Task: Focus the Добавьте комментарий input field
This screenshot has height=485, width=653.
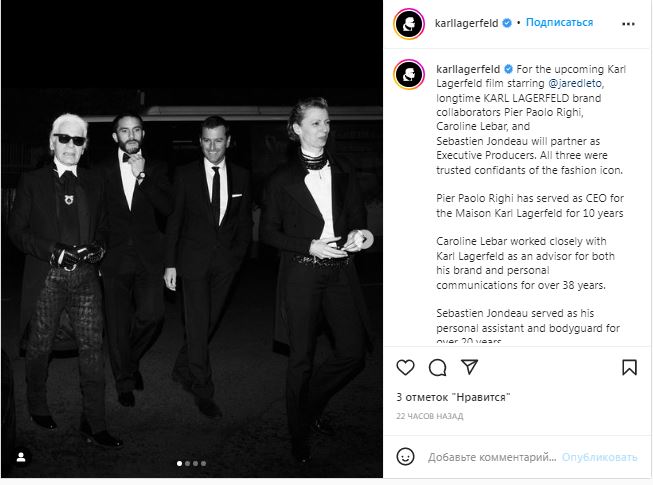Action: tap(492, 457)
